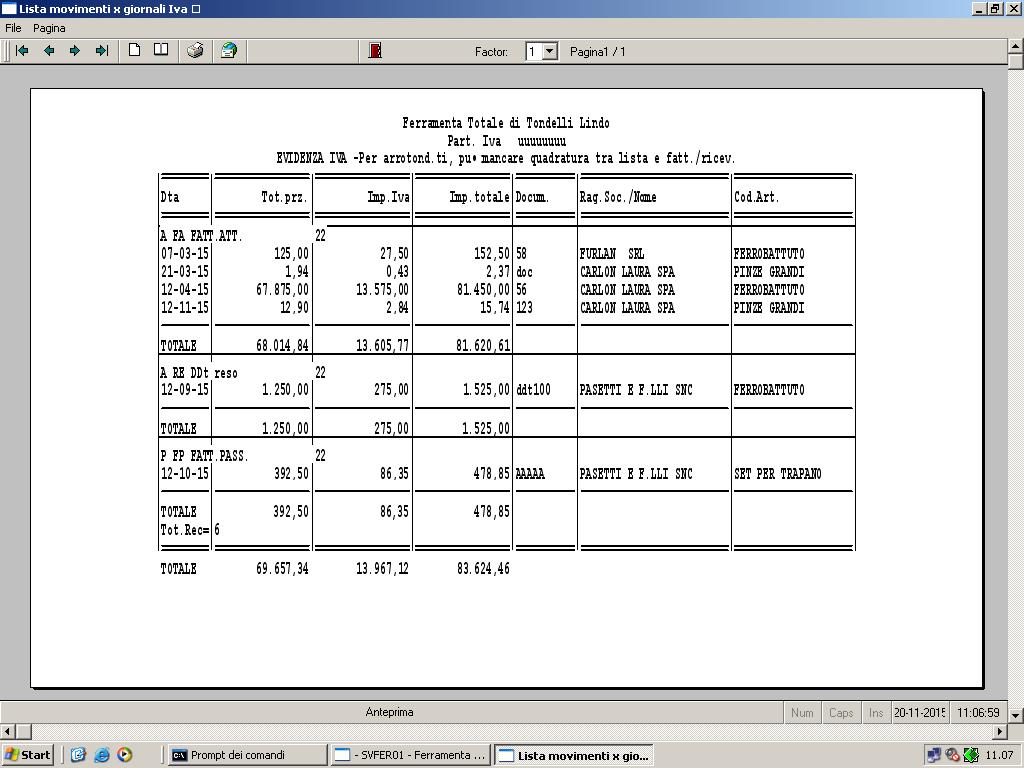Click the globe export toolbar icon
Image resolution: width=1024 pixels, height=768 pixels.
click(229, 50)
